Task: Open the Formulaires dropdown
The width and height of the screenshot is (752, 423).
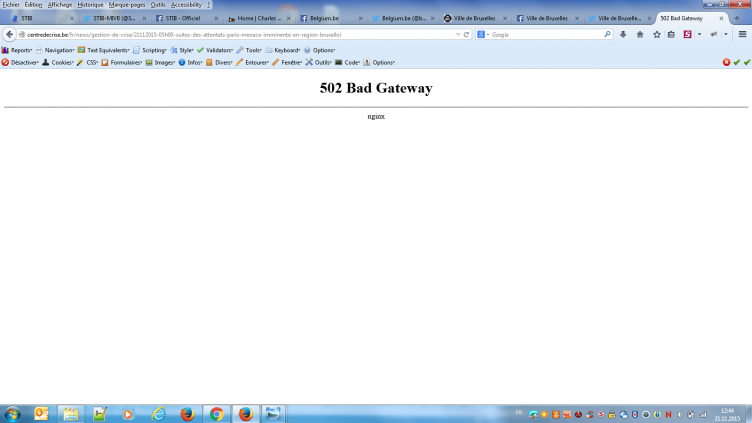Action: coord(122,62)
